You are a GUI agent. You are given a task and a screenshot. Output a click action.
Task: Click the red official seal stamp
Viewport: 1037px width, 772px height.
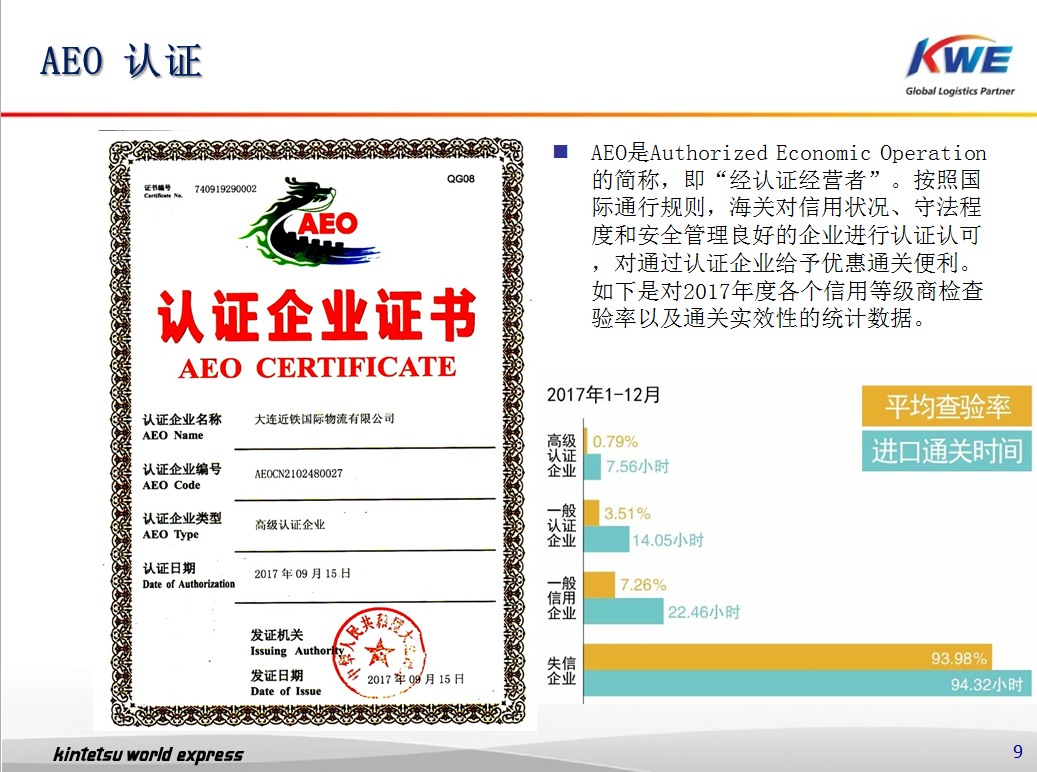click(379, 654)
